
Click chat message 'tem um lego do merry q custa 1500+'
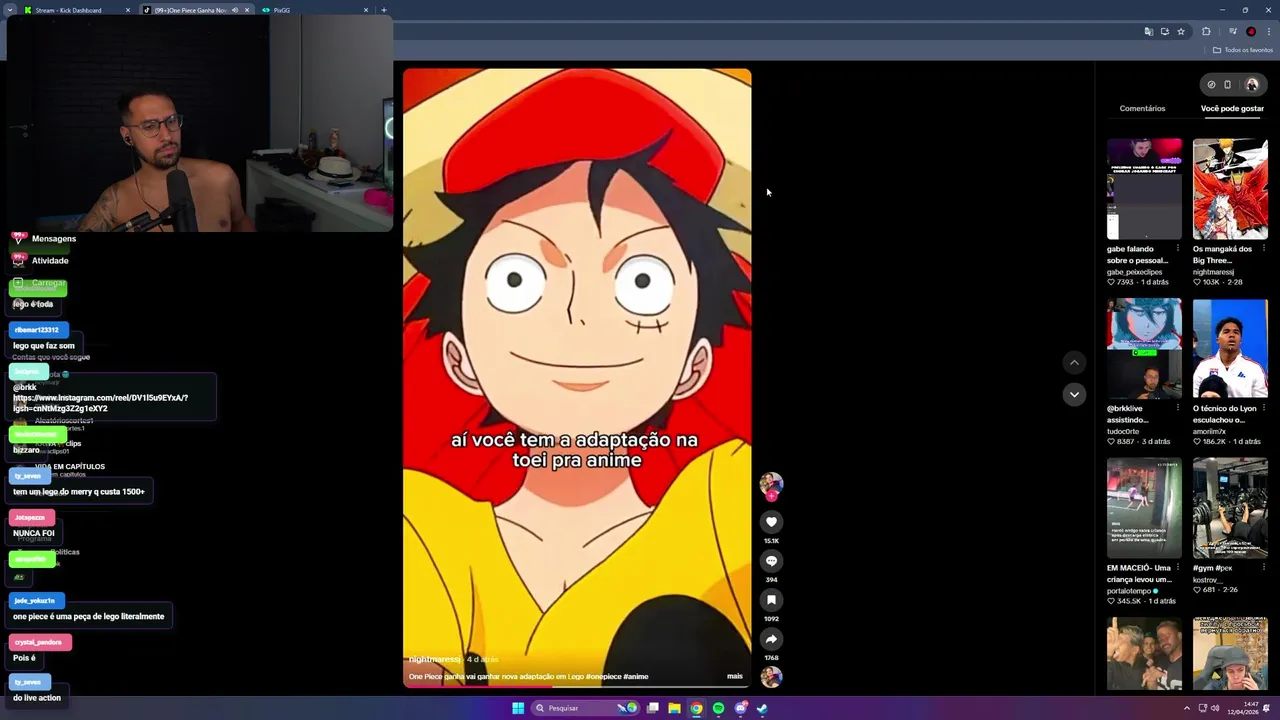tap(78, 492)
